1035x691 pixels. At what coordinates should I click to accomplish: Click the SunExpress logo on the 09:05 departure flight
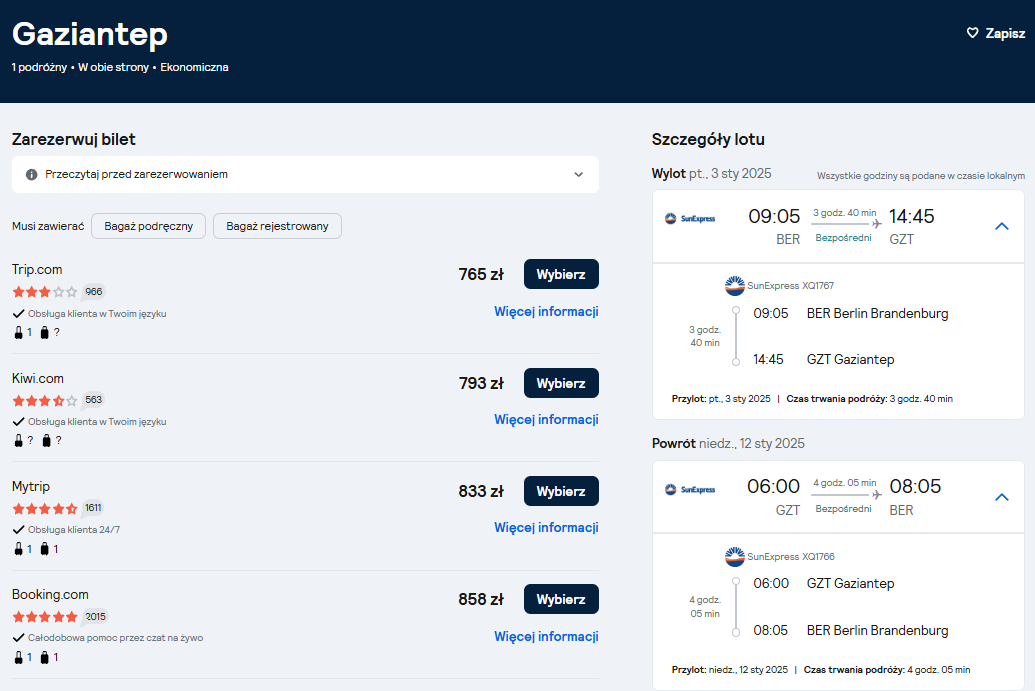pos(690,218)
